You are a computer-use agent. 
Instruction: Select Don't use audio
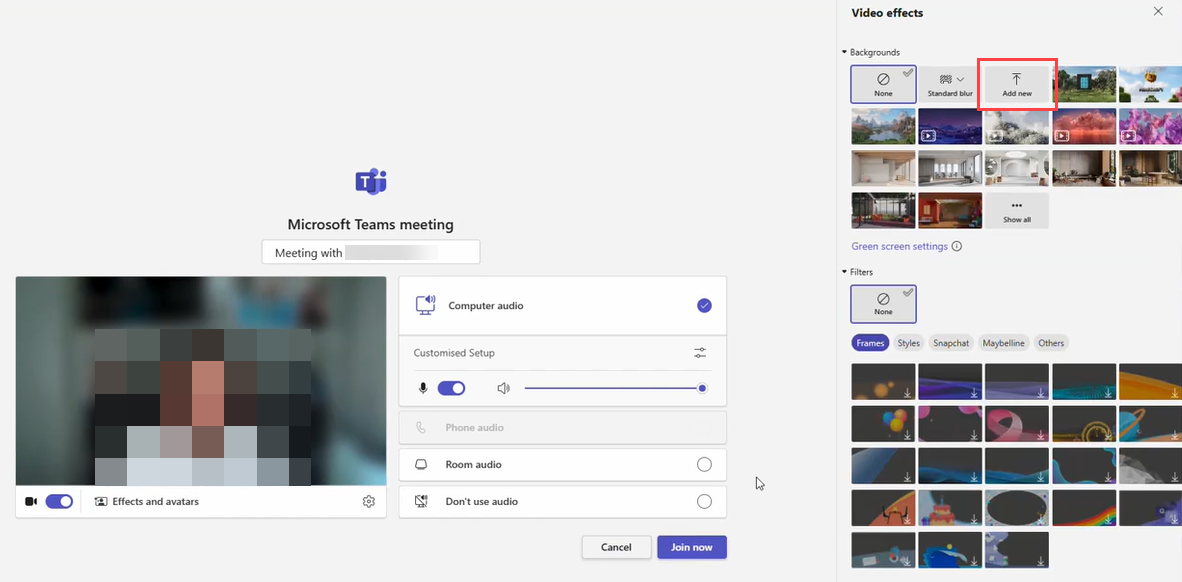pyautogui.click(x=562, y=501)
